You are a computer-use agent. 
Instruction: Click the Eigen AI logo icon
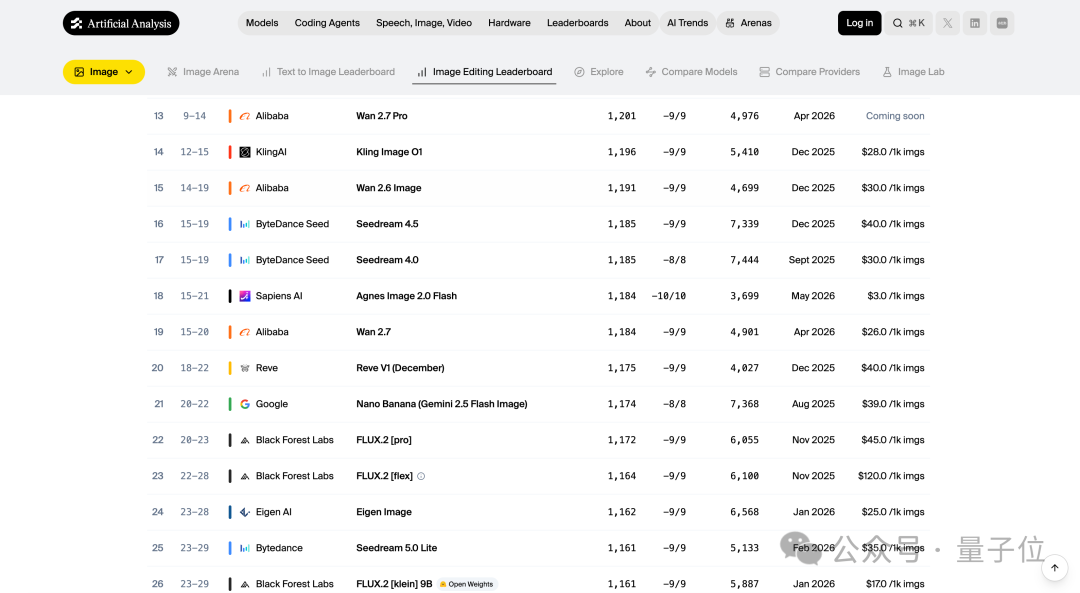[x=245, y=512]
